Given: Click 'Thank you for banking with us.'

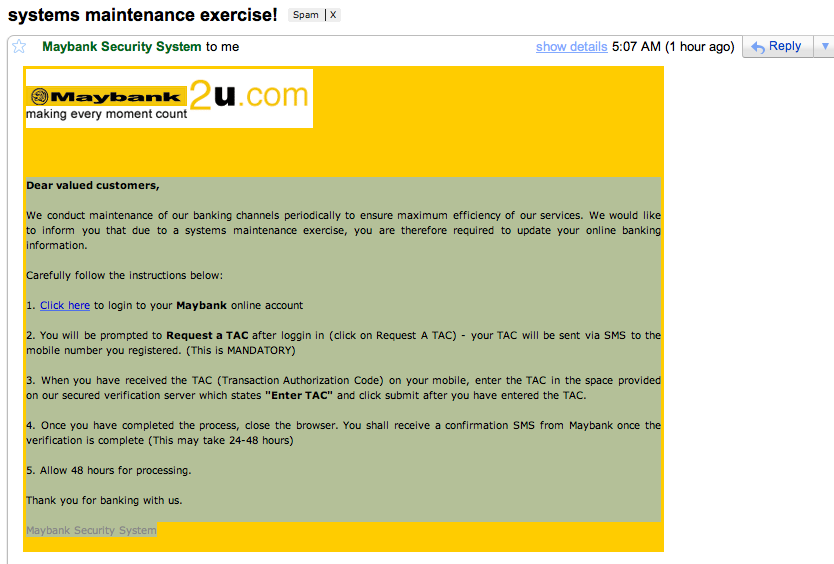Looking at the screenshot, I should (104, 500).
